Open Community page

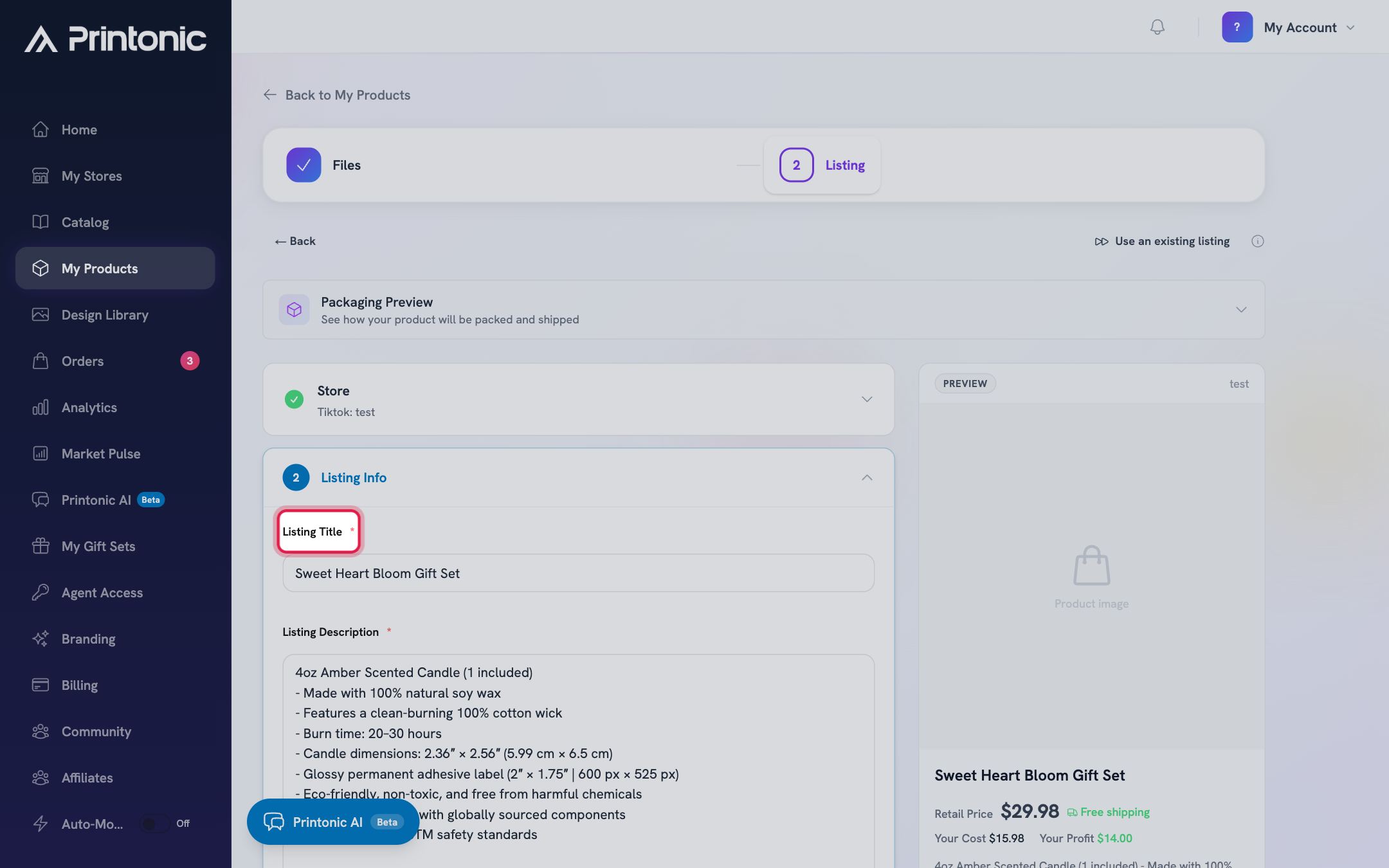coord(115,732)
